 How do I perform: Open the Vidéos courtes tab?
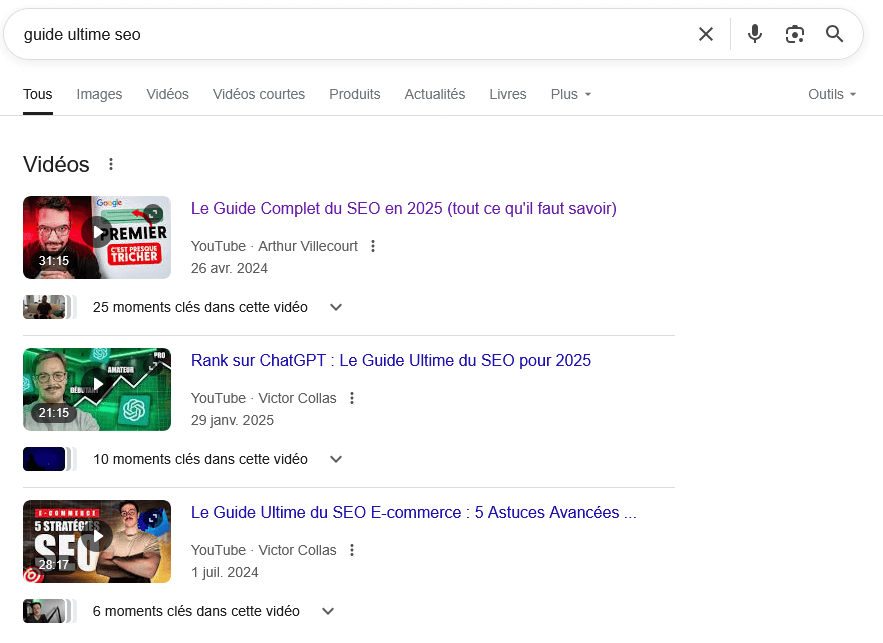[258, 94]
